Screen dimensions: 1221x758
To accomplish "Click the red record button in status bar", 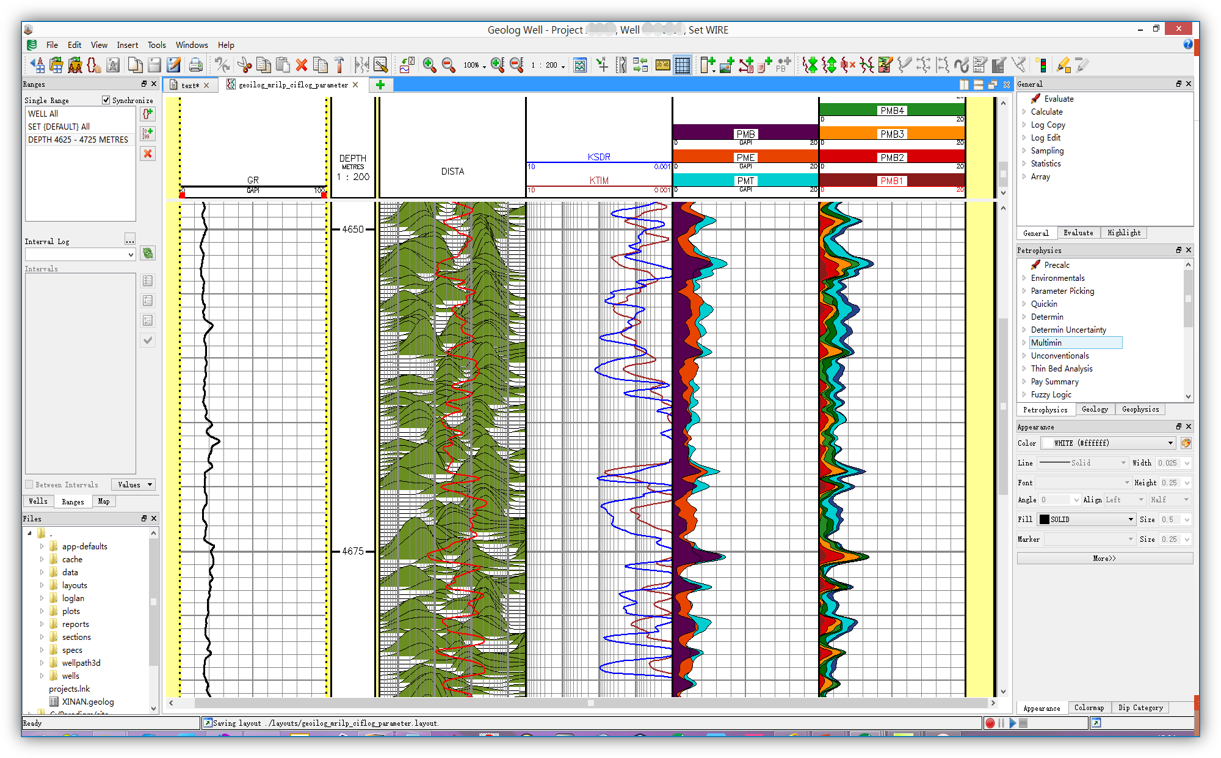I will pos(990,723).
